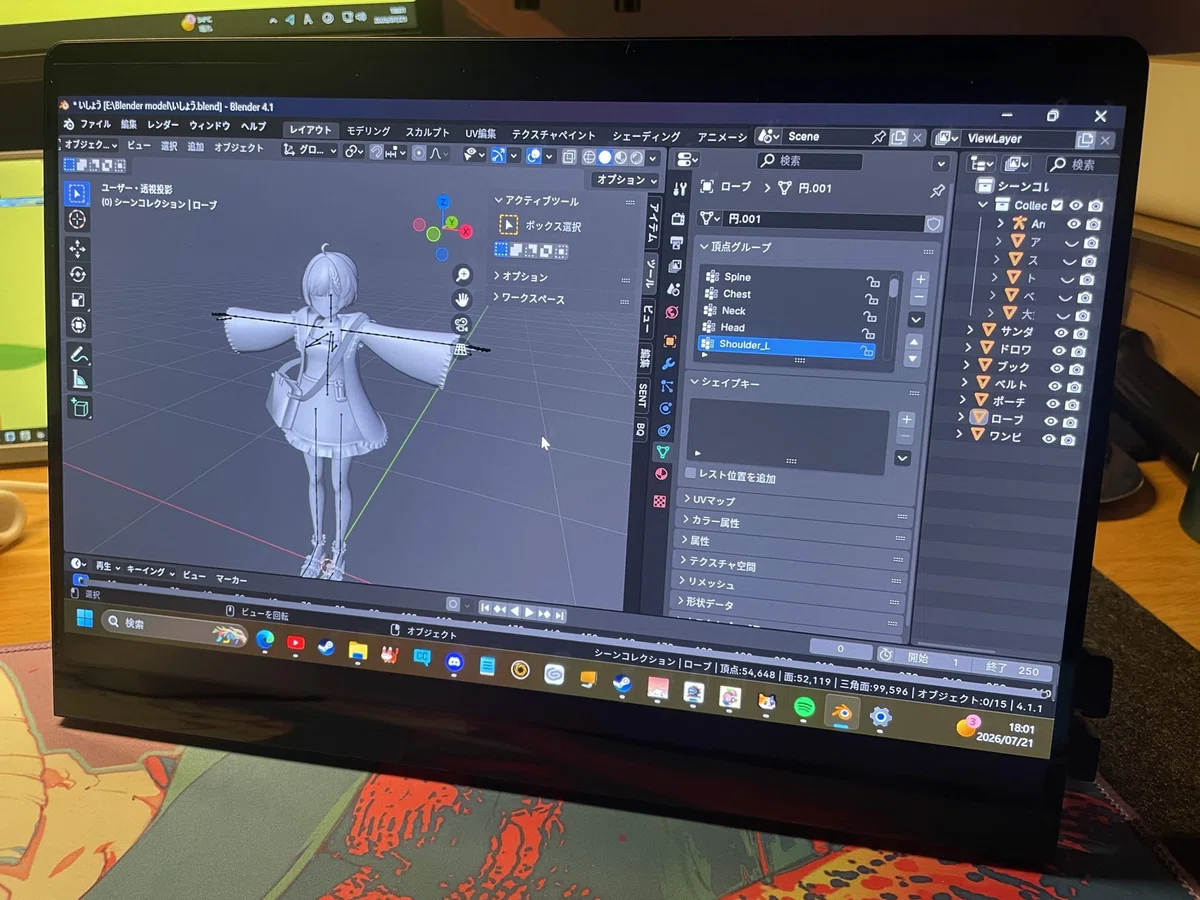This screenshot has height=900, width=1200.
Task: Add a new vertex group with plus button
Action: tap(920, 280)
